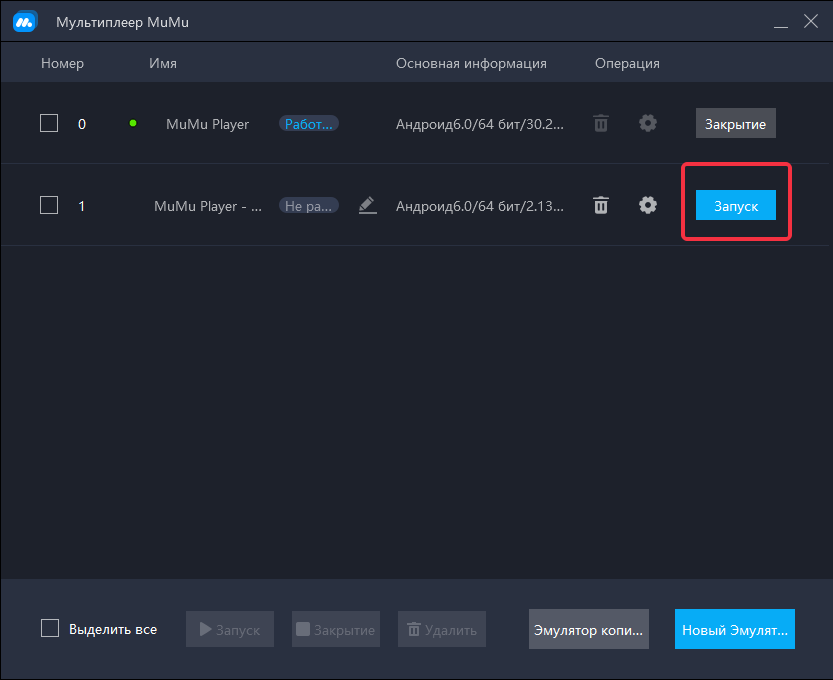
Task: Click the 'Операция' column header
Action: (x=627, y=63)
